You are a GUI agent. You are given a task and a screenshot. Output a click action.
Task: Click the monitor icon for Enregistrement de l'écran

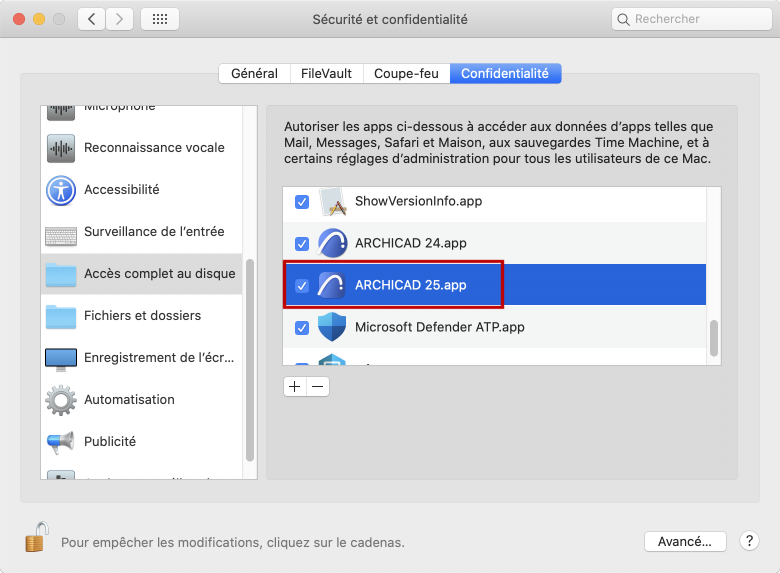point(61,359)
